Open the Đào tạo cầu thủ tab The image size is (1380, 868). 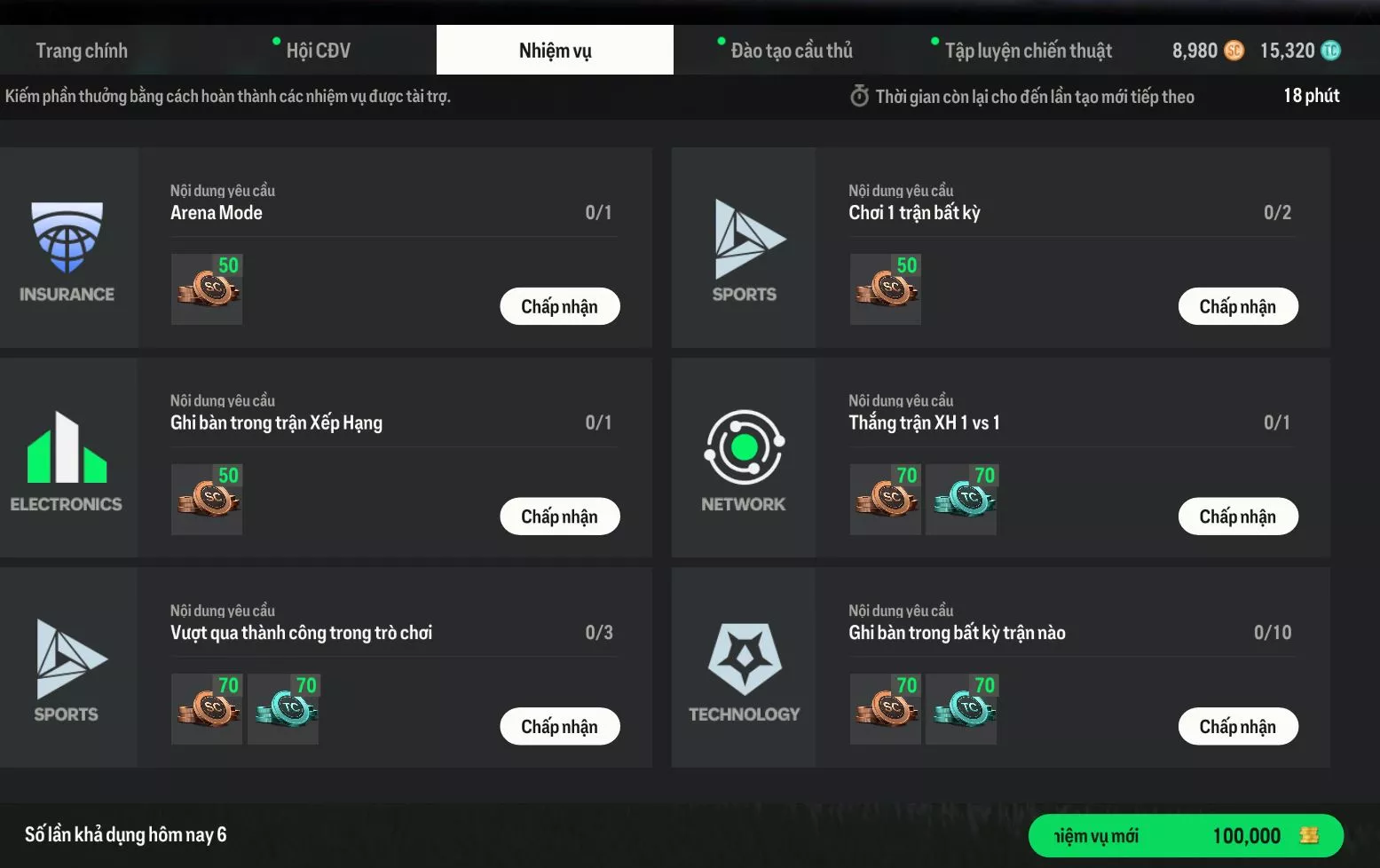[791, 51]
